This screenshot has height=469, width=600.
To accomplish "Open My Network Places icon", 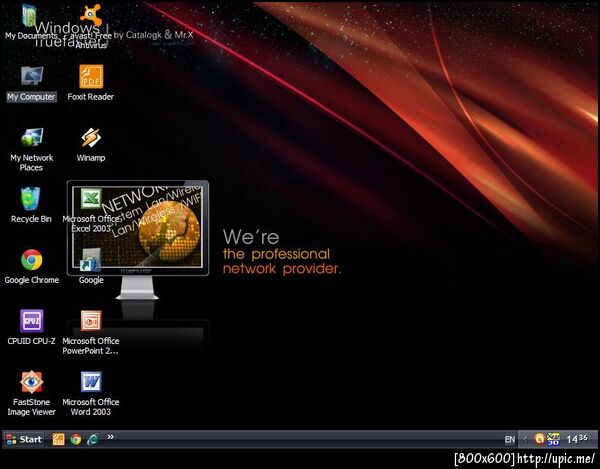I will click(31, 150).
